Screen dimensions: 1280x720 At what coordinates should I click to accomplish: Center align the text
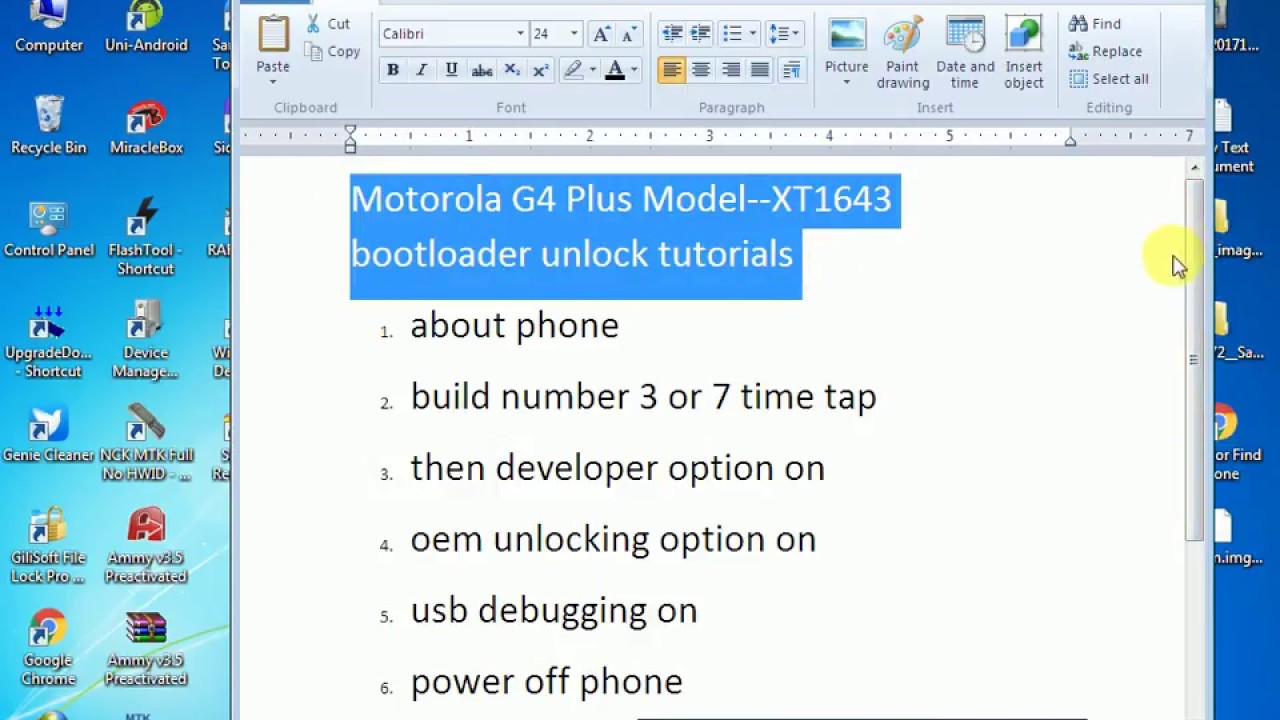tap(701, 70)
